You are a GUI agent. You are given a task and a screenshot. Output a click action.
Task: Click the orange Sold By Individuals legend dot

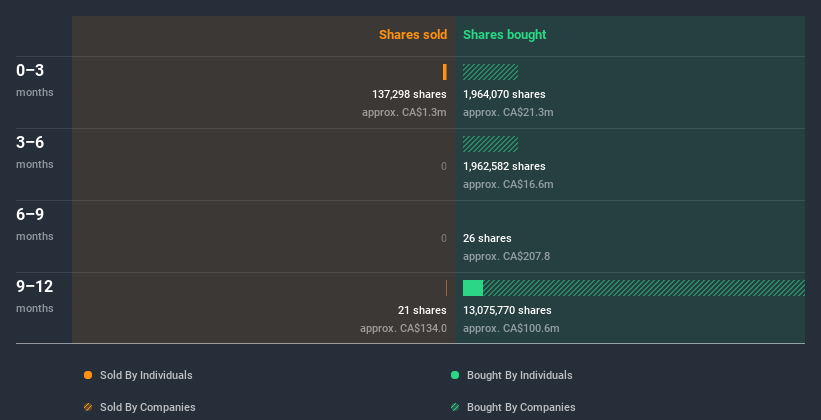tap(88, 375)
